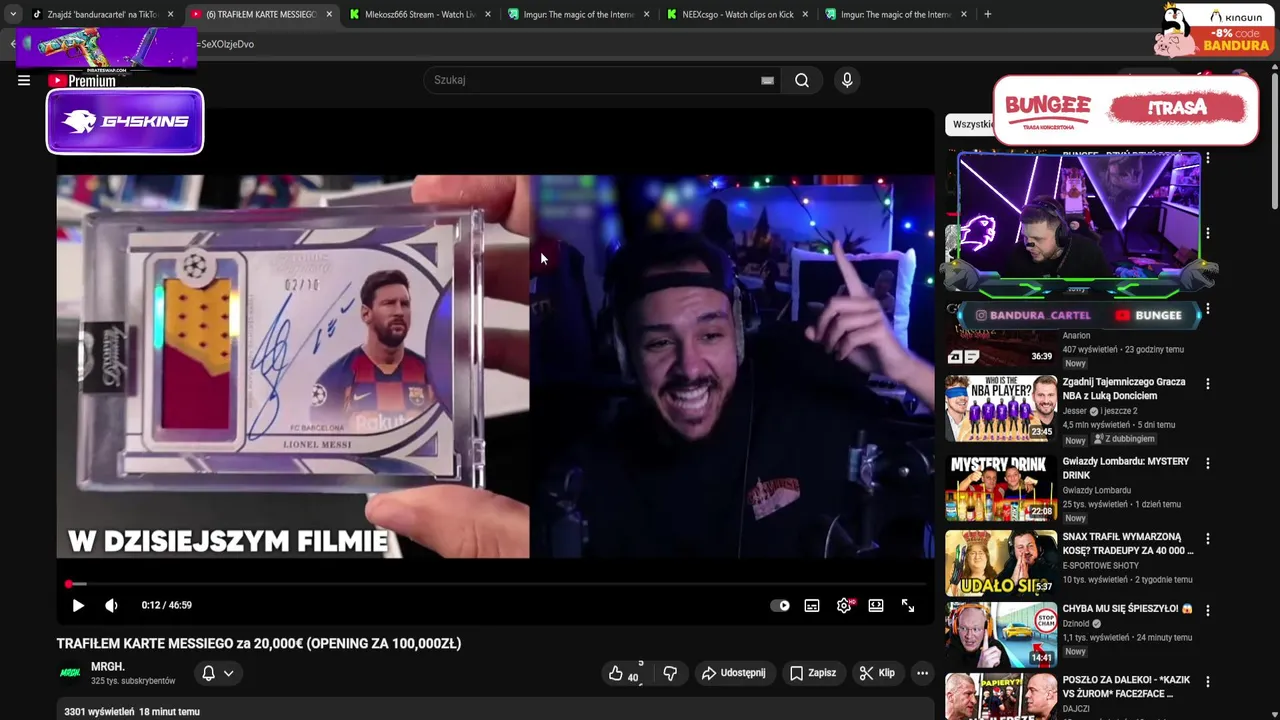This screenshot has width=1280, height=720.
Task: Go to YouTube Premium home logo
Action: point(82,81)
